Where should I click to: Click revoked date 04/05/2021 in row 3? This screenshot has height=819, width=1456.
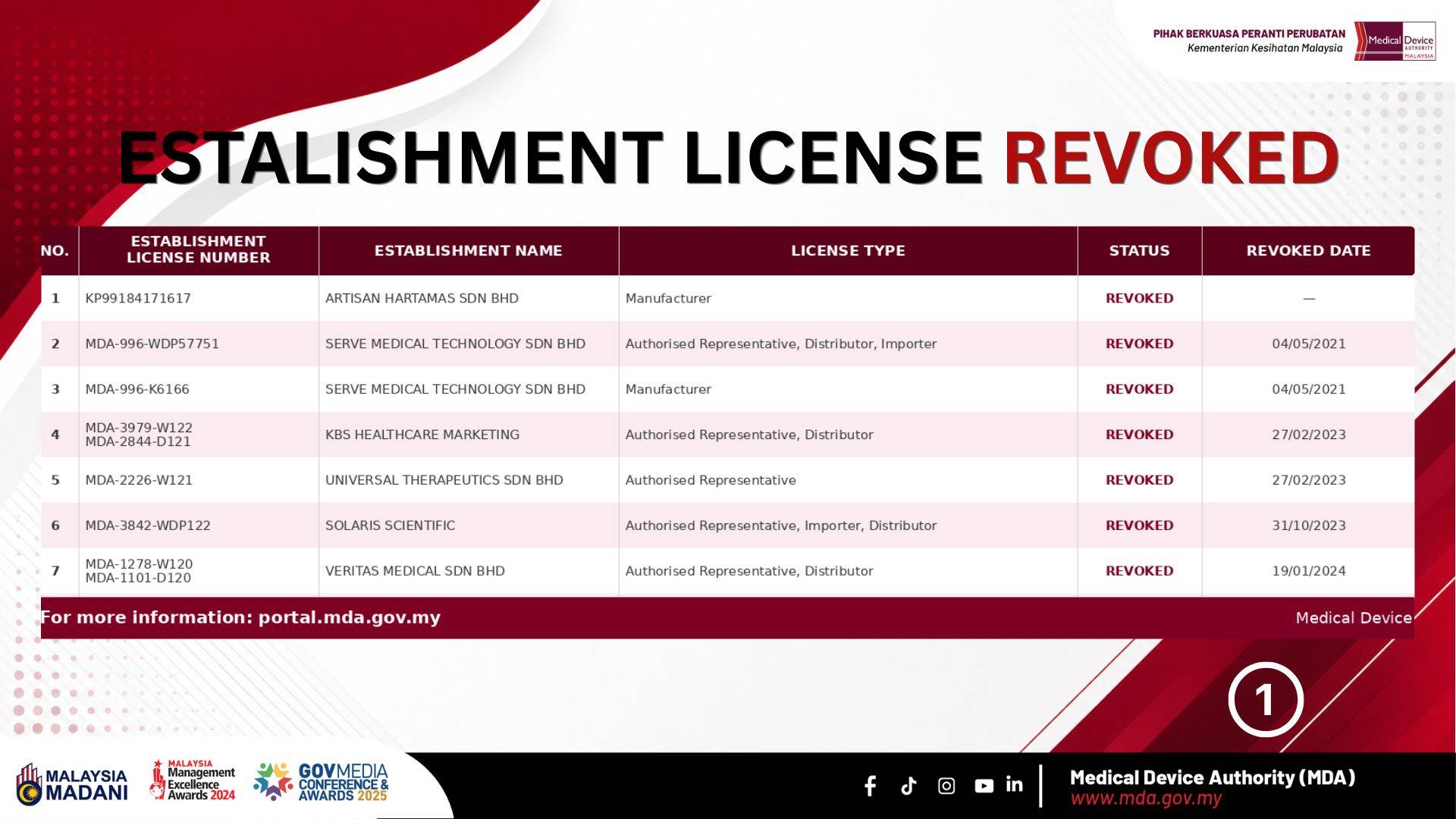pos(1309,389)
